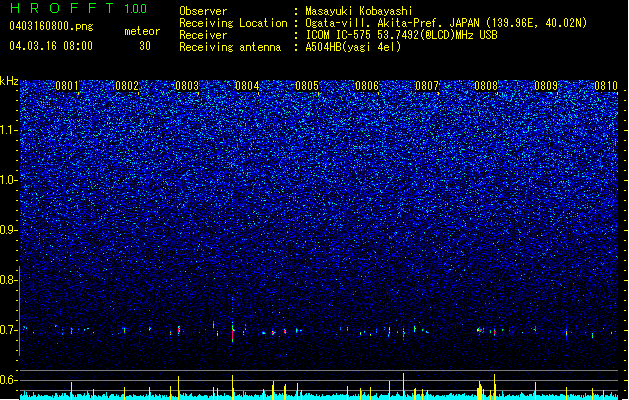Viewport: 629px width, 400px height.
Task: Click the 0808 time marker
Action: click(486, 86)
